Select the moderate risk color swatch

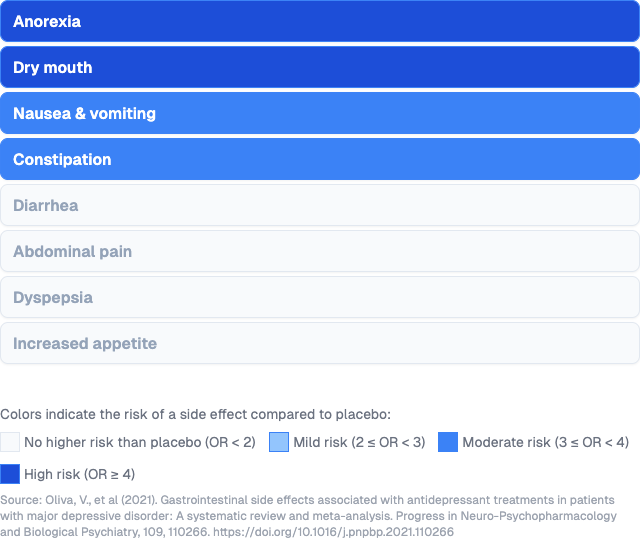tap(448, 442)
